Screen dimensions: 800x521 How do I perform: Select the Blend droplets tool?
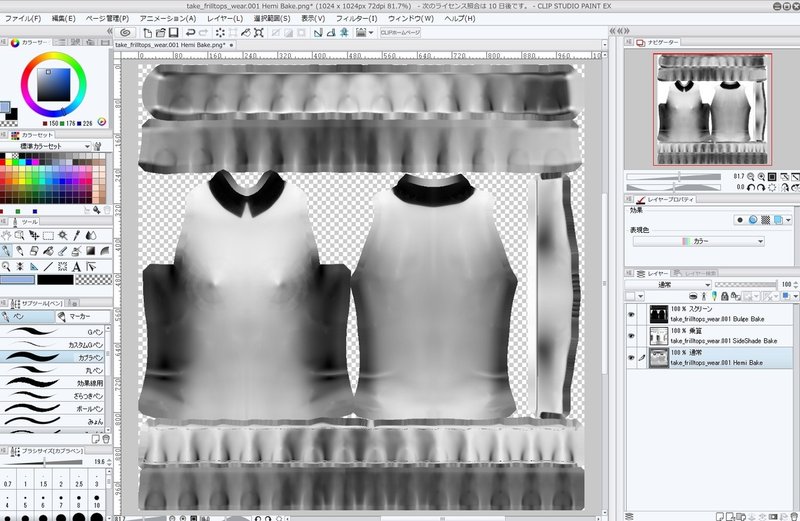(91, 235)
